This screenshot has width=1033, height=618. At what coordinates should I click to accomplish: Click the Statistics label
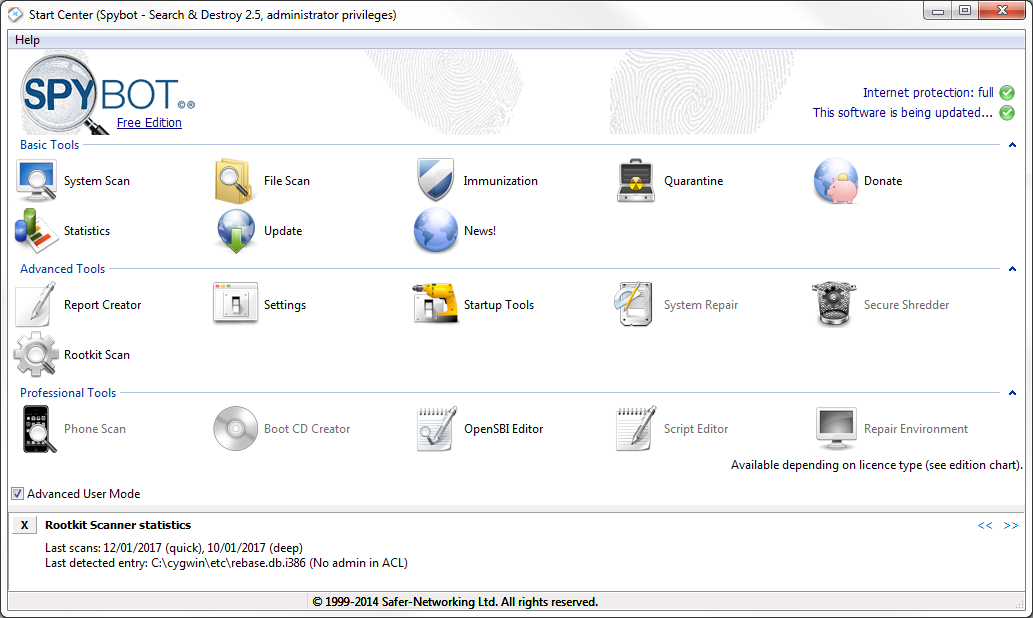coord(87,231)
